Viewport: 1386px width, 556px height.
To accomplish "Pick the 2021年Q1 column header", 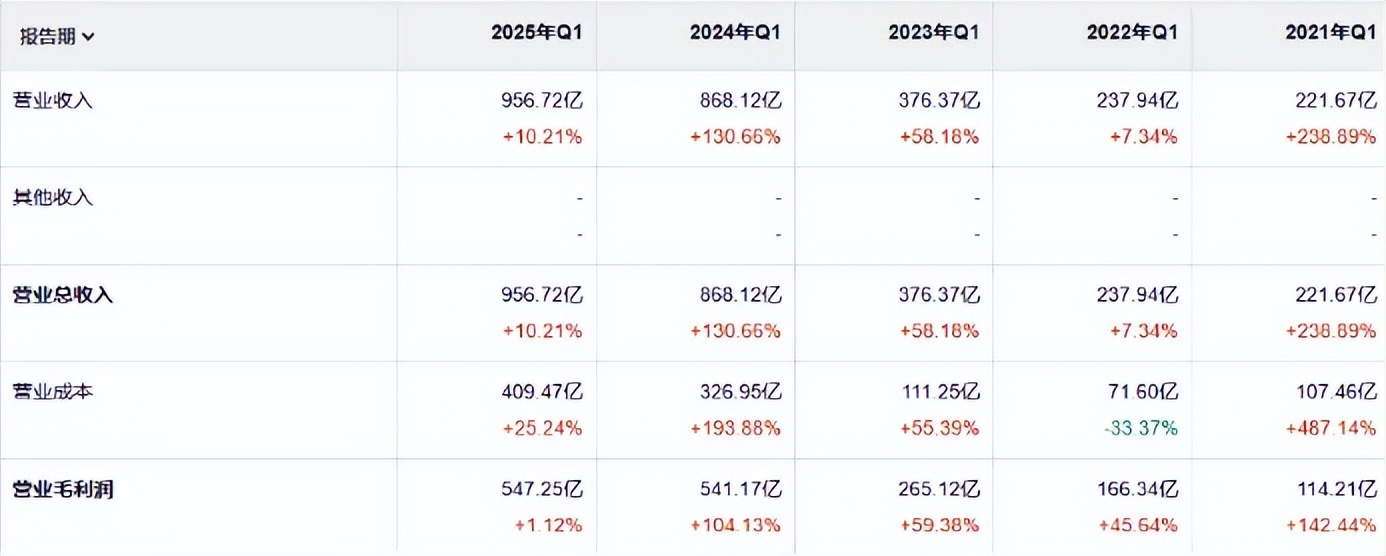I will click(x=1330, y=33).
